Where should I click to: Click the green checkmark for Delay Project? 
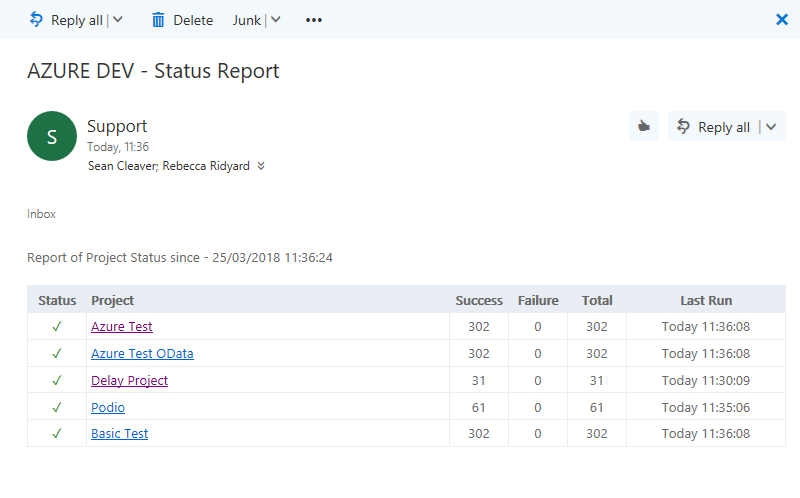click(x=57, y=381)
